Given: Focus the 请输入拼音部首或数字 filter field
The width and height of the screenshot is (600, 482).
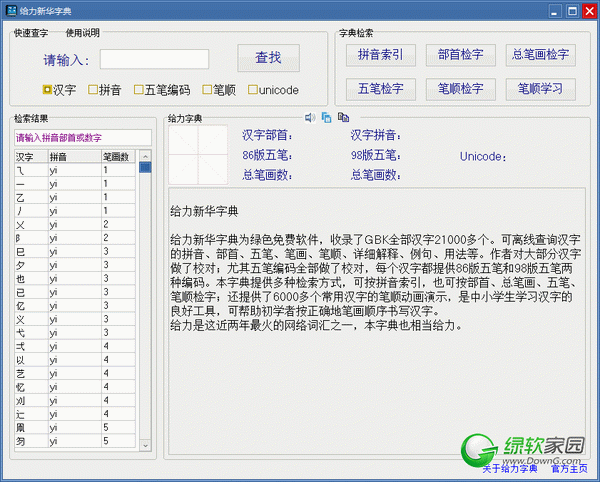Looking at the screenshot, I should [x=83, y=138].
